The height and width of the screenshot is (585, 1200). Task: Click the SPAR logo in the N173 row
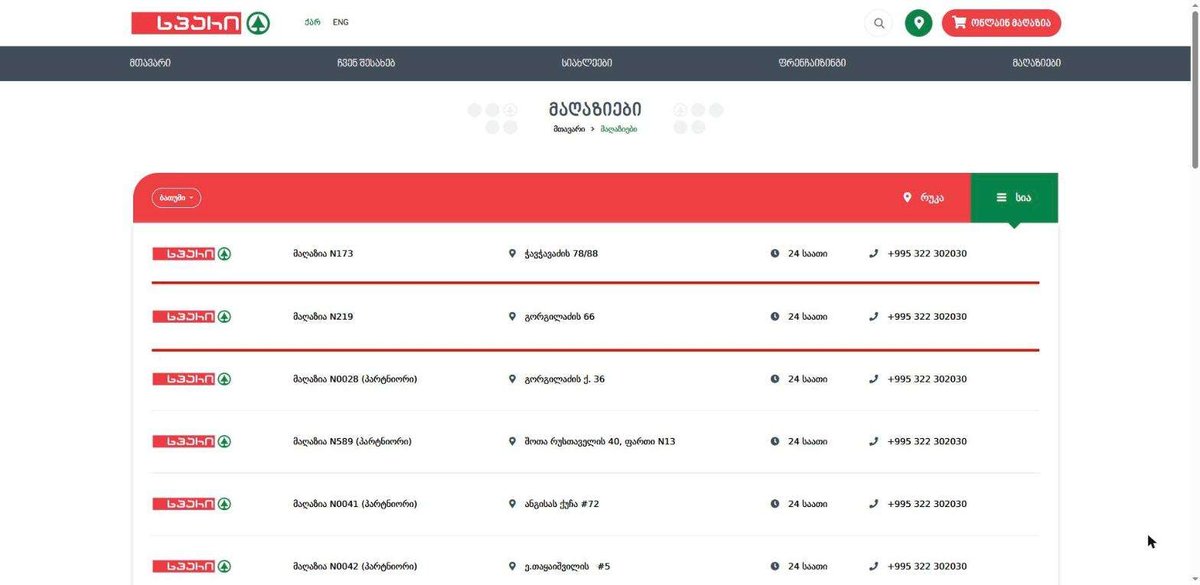192,254
